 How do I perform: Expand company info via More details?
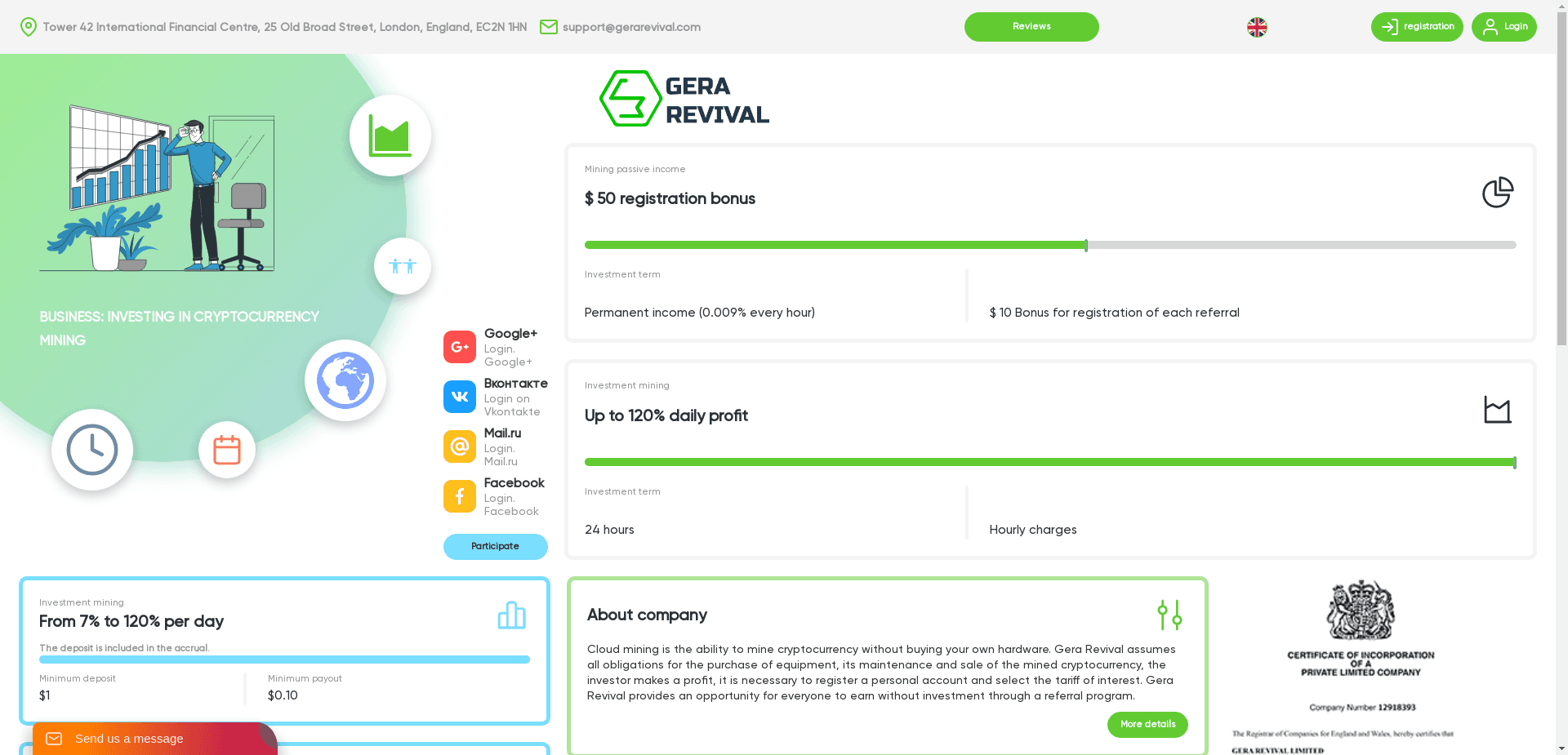point(1147,724)
